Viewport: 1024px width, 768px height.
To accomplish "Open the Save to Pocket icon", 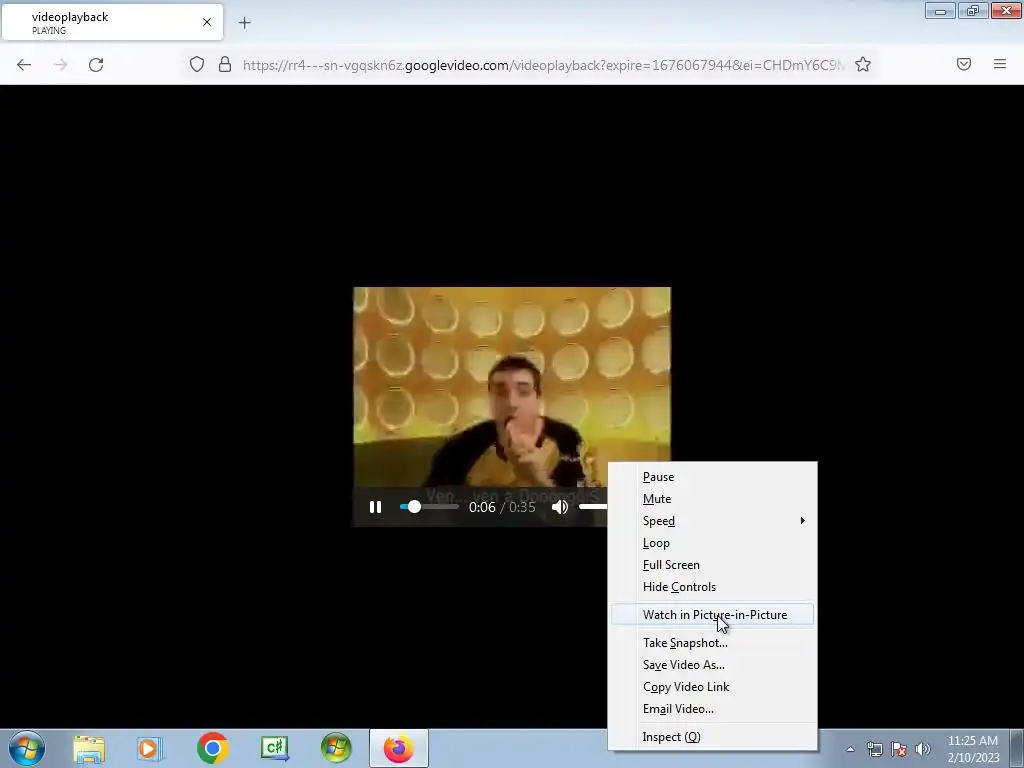I will [x=964, y=64].
